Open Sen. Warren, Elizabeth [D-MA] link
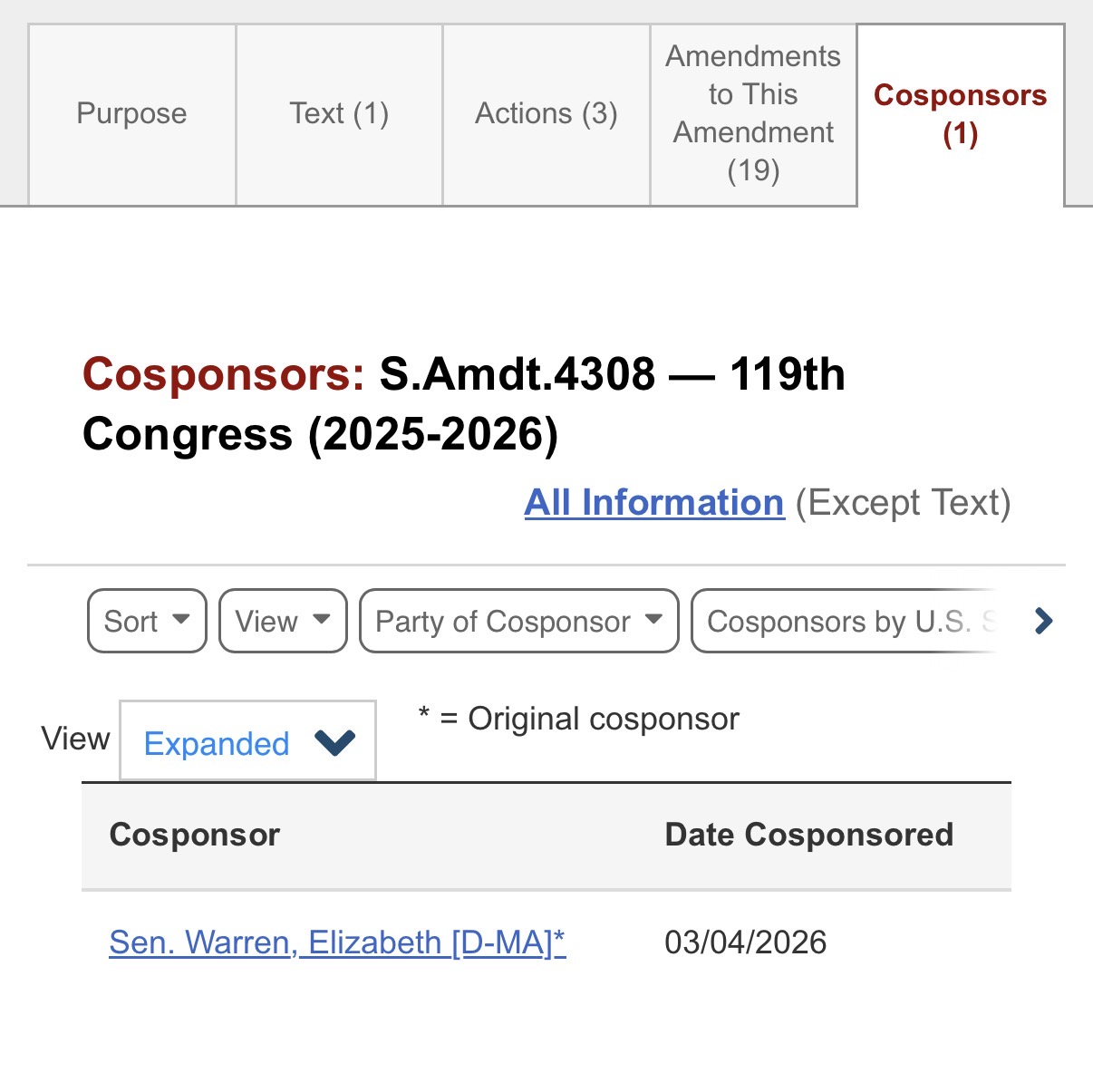 tap(337, 943)
